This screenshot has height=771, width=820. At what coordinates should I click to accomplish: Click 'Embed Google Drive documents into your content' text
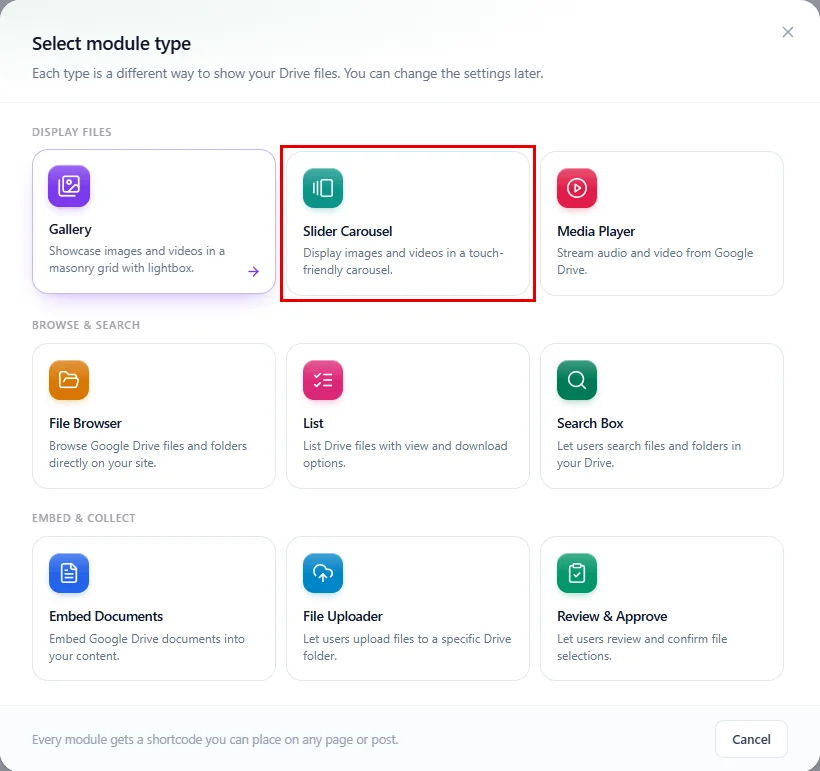tap(147, 647)
